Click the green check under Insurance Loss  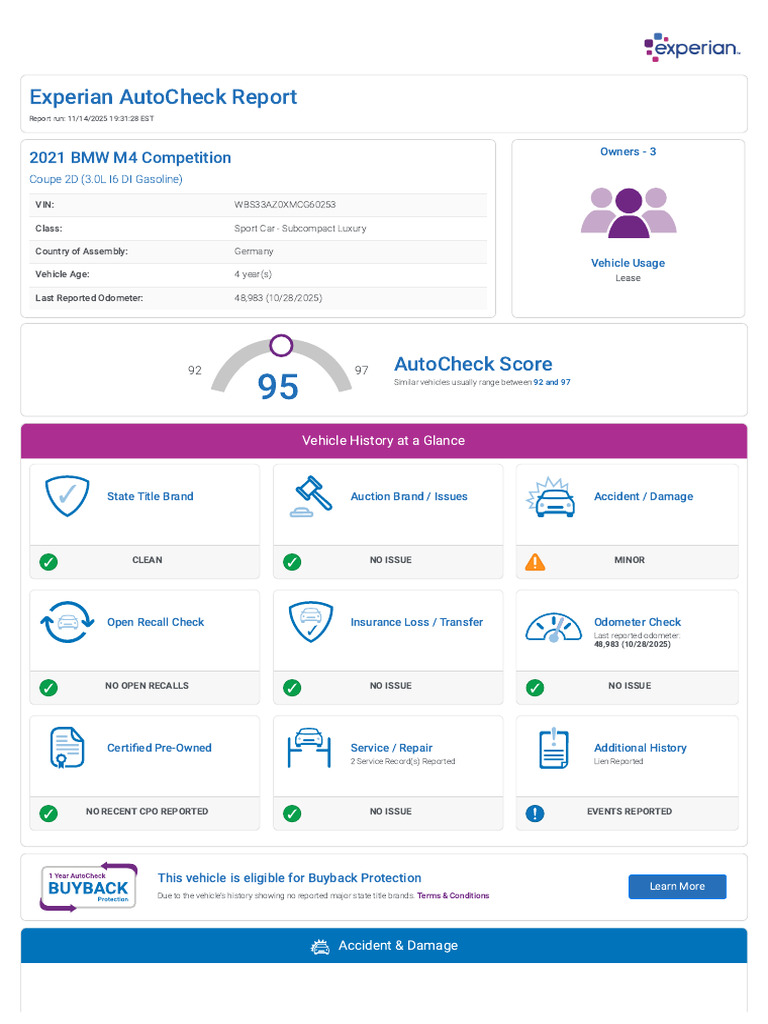tap(292, 688)
